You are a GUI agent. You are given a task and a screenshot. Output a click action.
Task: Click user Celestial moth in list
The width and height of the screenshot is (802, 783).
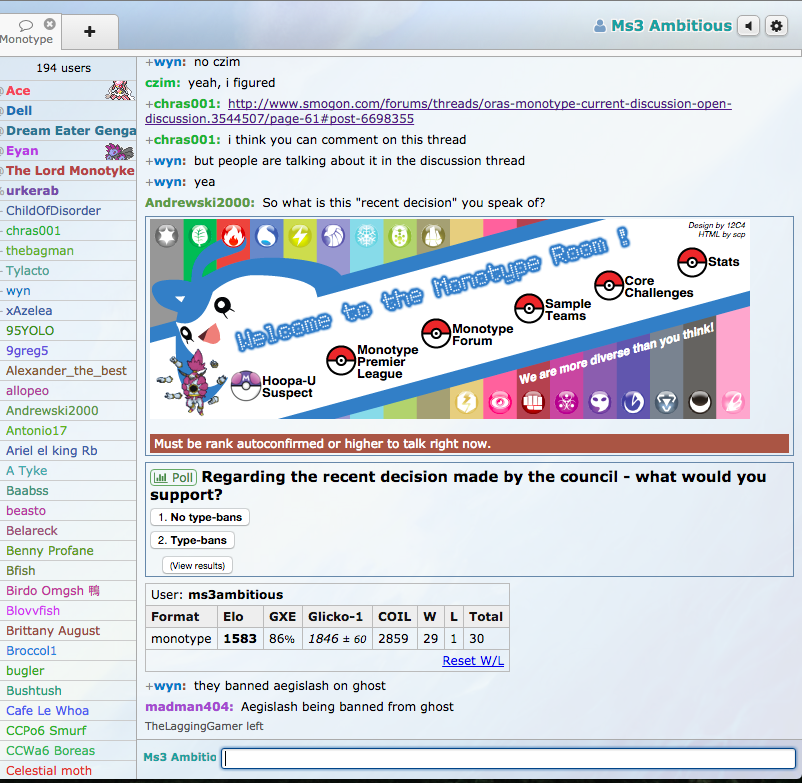click(68, 770)
